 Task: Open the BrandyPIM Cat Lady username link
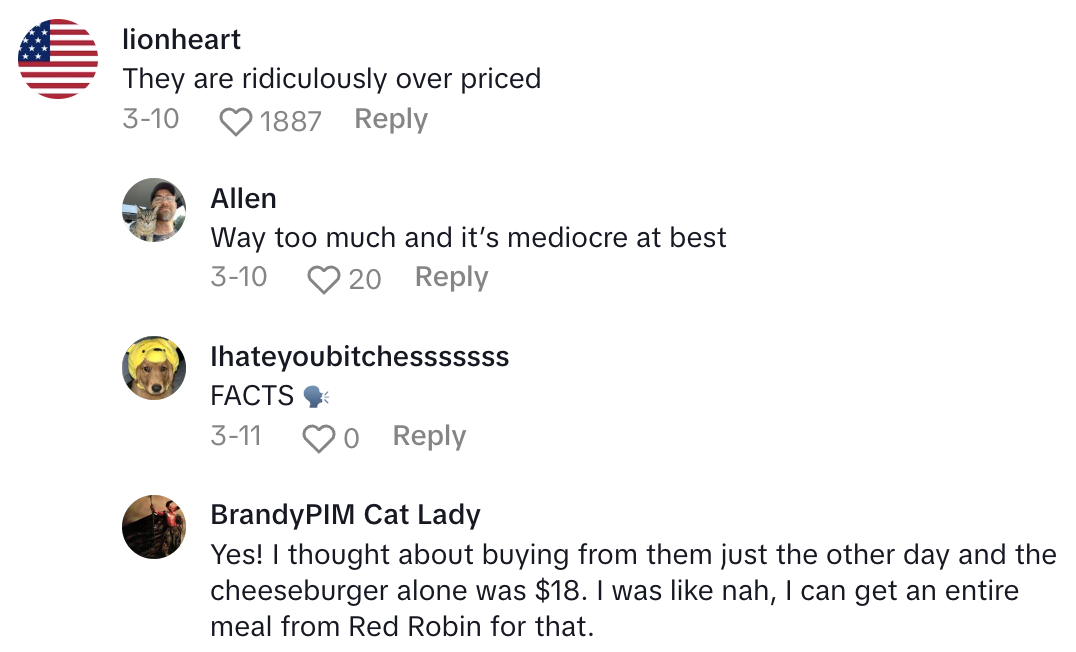(x=345, y=514)
